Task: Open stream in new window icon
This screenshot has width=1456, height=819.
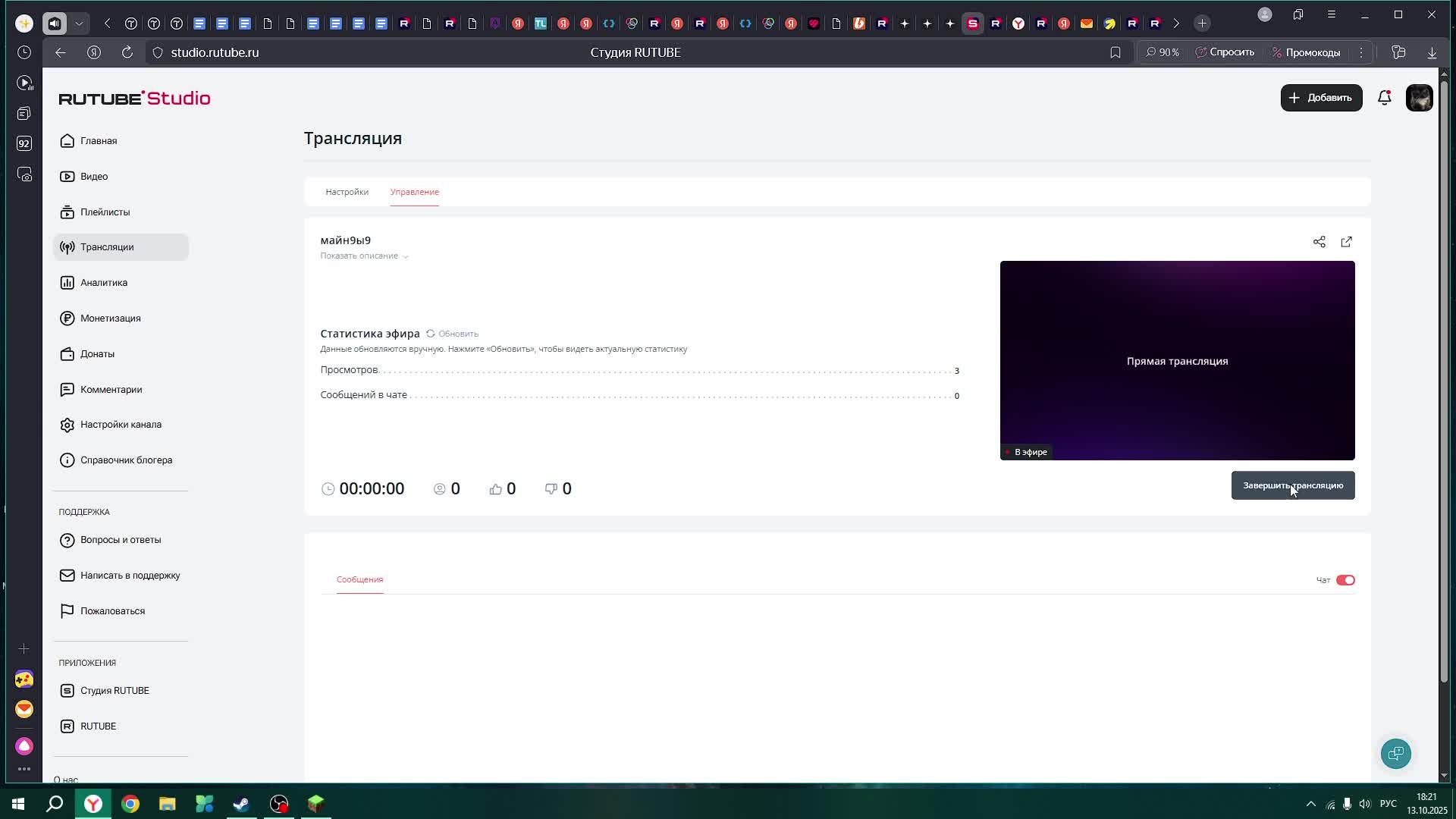Action: [x=1347, y=242]
